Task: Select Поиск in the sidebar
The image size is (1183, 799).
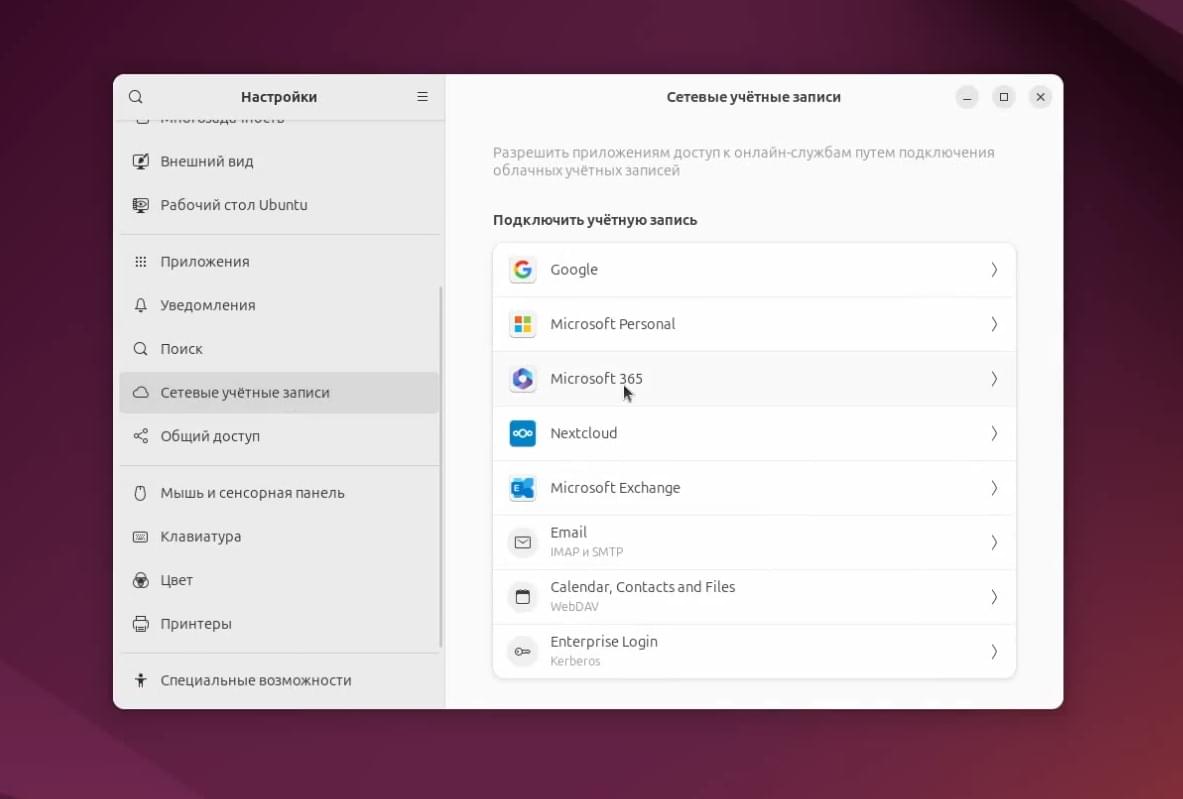Action: tap(279, 349)
